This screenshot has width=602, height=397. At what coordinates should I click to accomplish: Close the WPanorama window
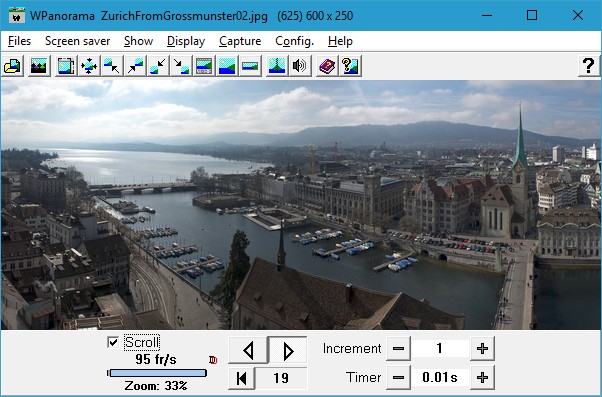(578, 15)
